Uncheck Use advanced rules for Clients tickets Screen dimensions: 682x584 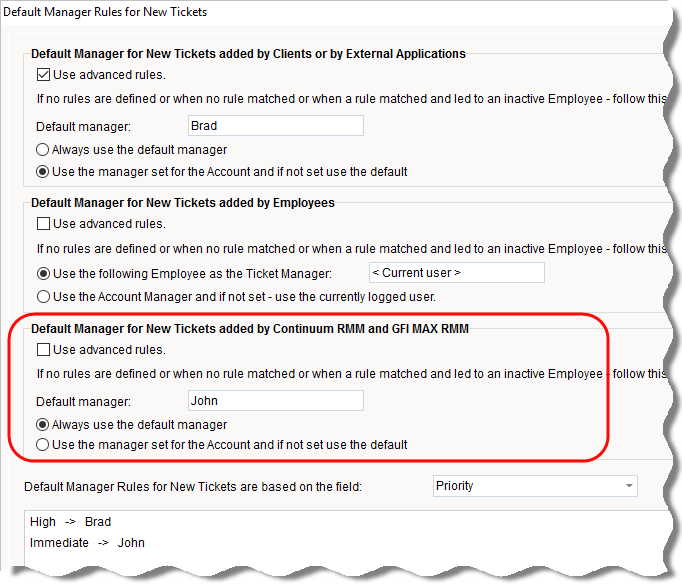point(44,75)
